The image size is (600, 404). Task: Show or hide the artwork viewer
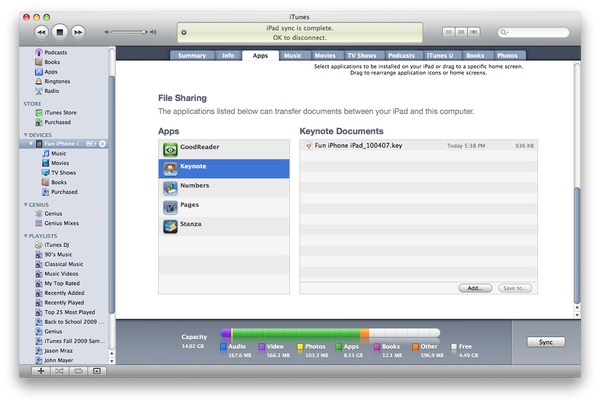(x=97, y=371)
